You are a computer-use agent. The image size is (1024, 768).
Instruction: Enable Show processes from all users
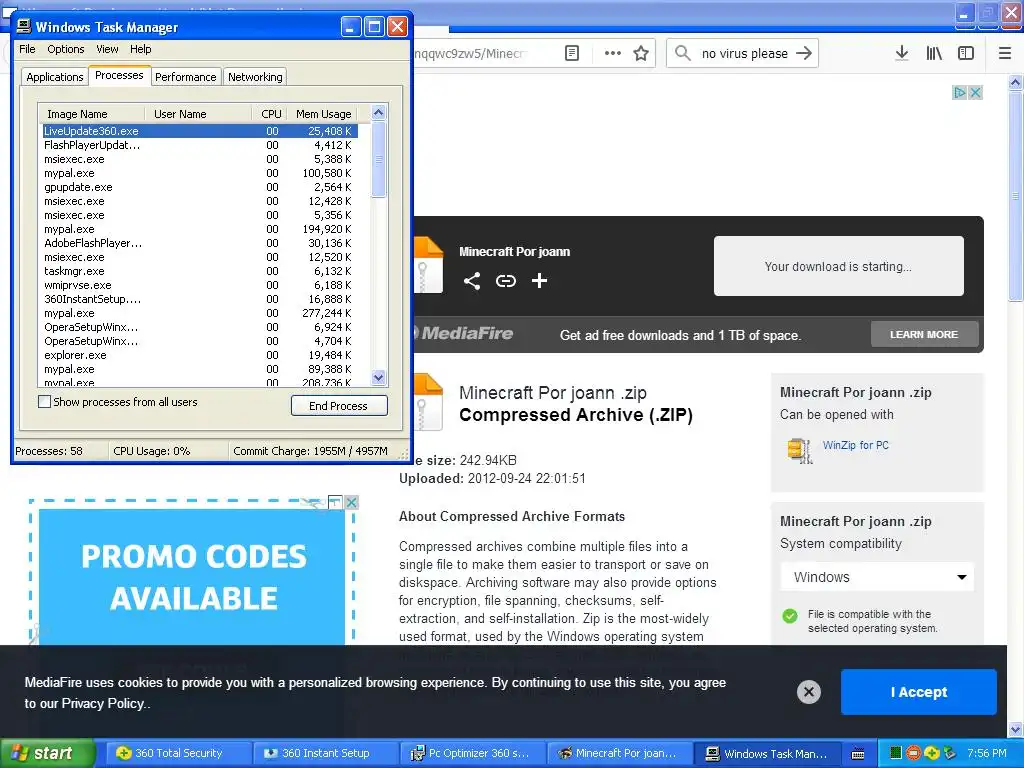(x=44, y=402)
